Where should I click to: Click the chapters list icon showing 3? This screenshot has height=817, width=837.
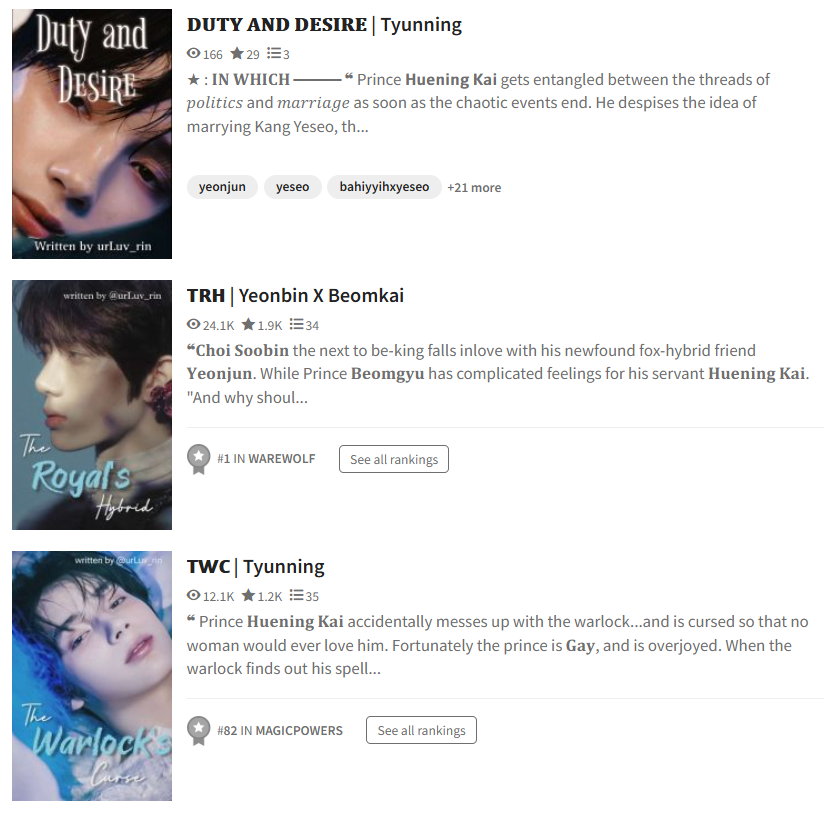coord(274,53)
